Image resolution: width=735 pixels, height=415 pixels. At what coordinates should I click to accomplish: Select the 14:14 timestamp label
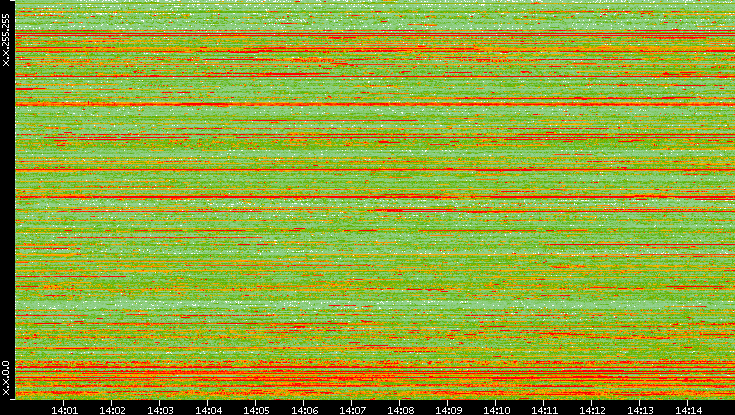click(688, 409)
